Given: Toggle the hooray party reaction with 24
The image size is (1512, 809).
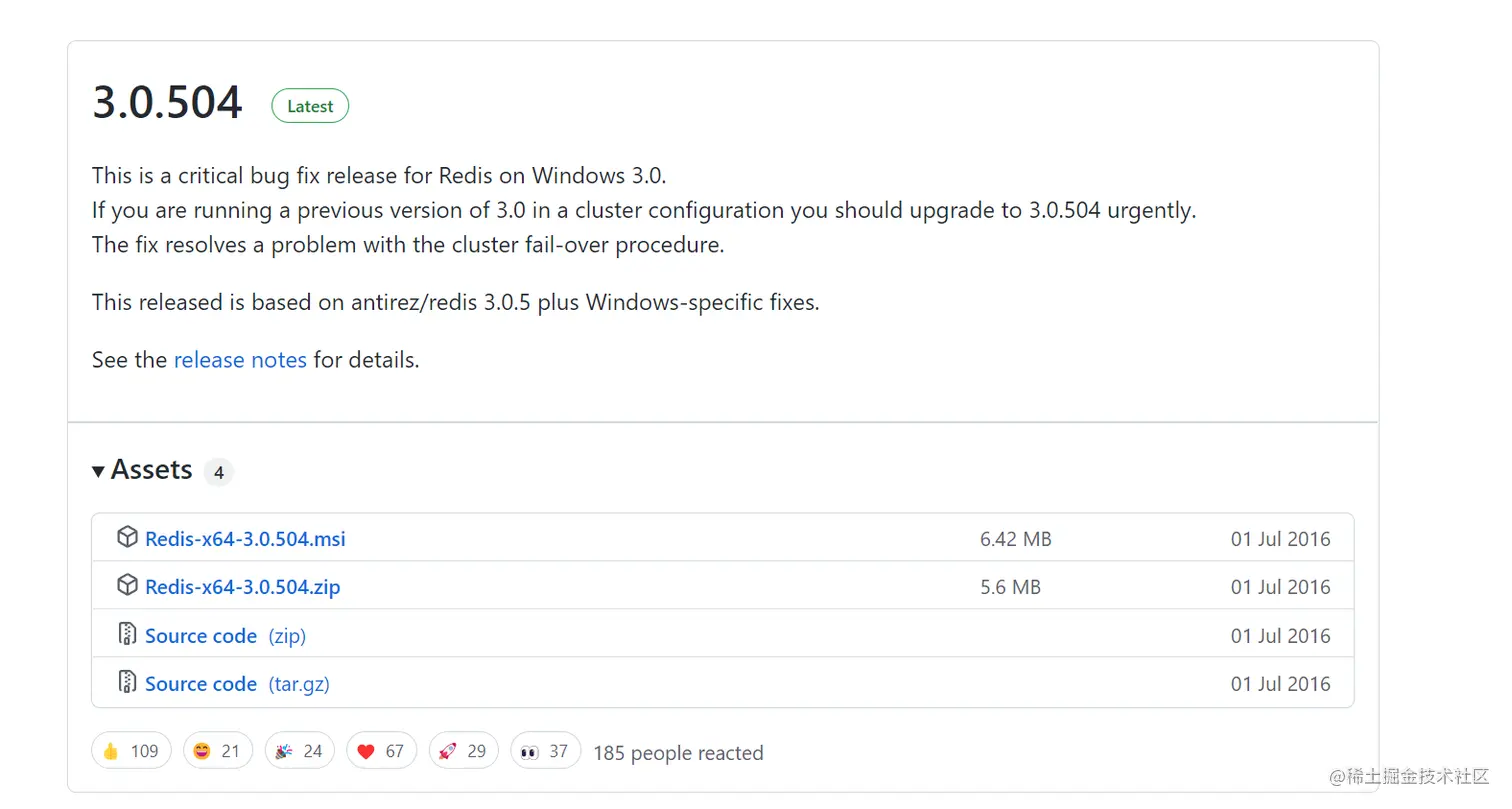Looking at the screenshot, I should 299,751.
